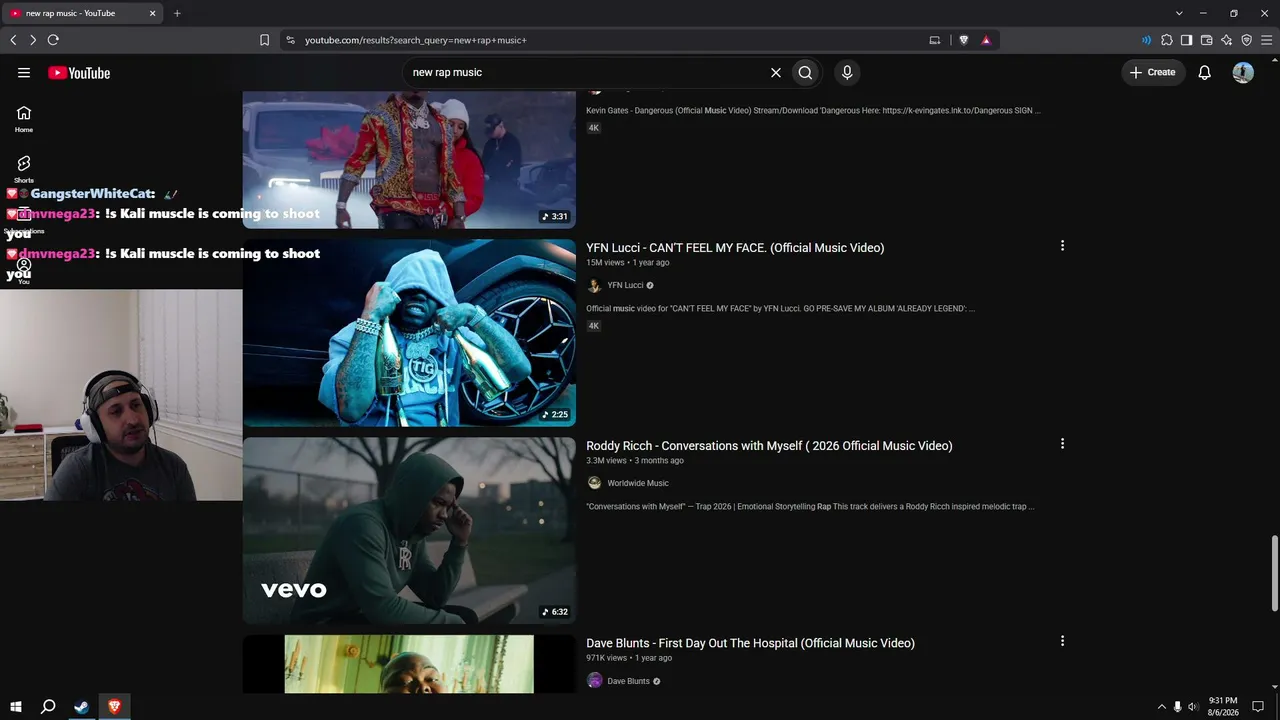Viewport: 1280px width, 720px height.
Task: Open 'Dave Blunts - First Day Out The Hospital' title
Action: click(x=750, y=643)
